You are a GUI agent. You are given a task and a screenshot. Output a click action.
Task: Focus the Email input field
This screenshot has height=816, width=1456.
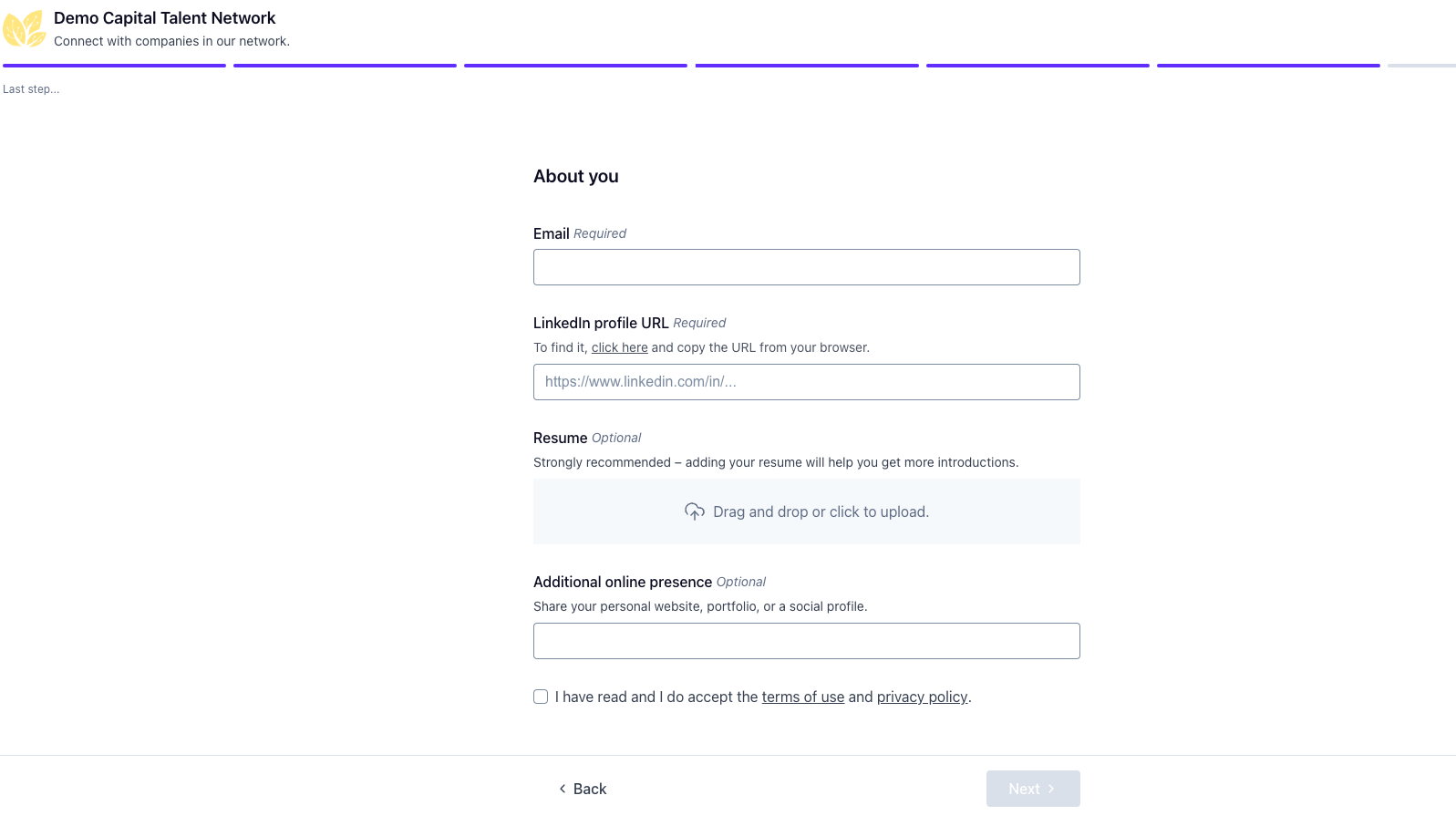click(x=807, y=267)
